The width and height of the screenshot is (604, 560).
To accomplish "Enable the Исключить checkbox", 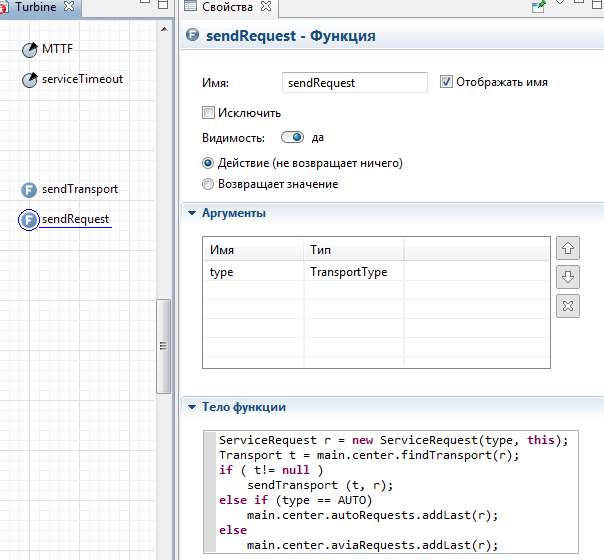I will point(208,113).
